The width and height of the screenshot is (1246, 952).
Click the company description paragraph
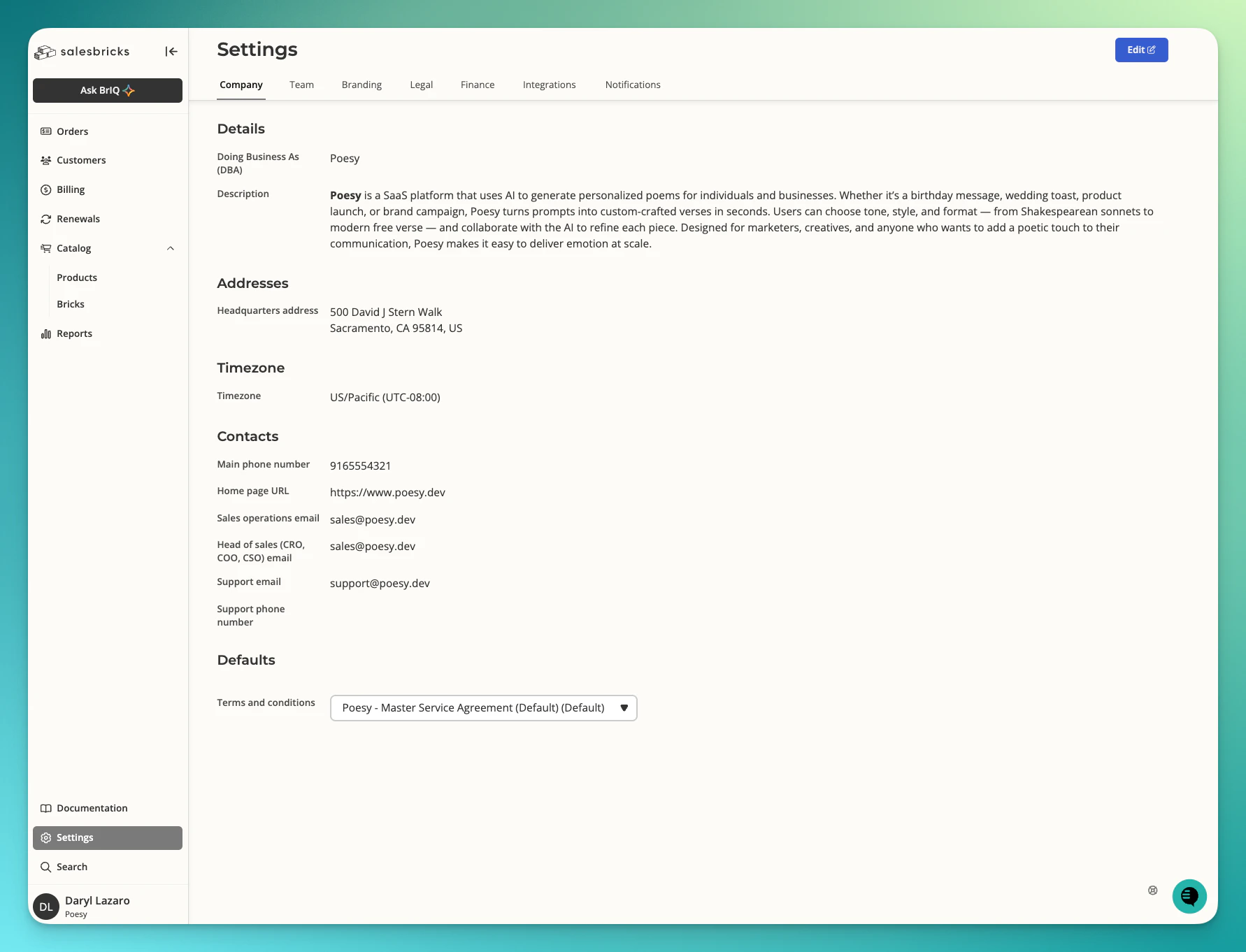coord(742,219)
